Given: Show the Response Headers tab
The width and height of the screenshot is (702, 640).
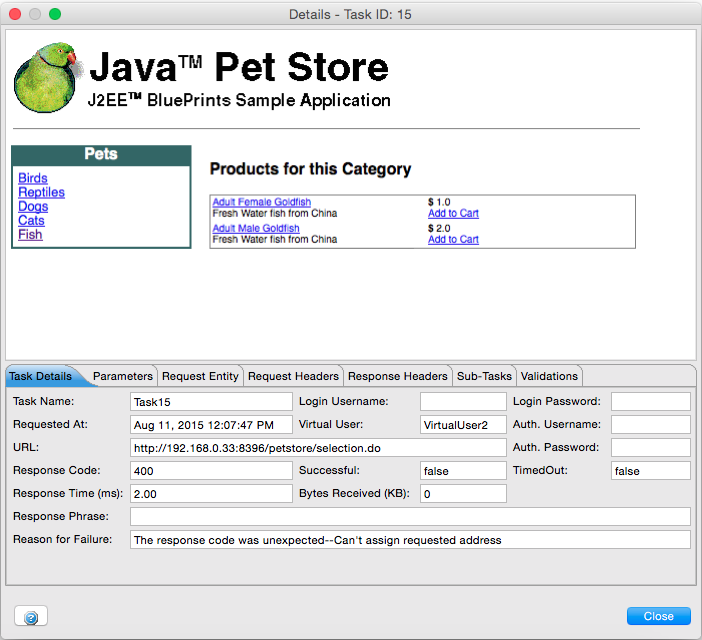Looking at the screenshot, I should coord(398,376).
